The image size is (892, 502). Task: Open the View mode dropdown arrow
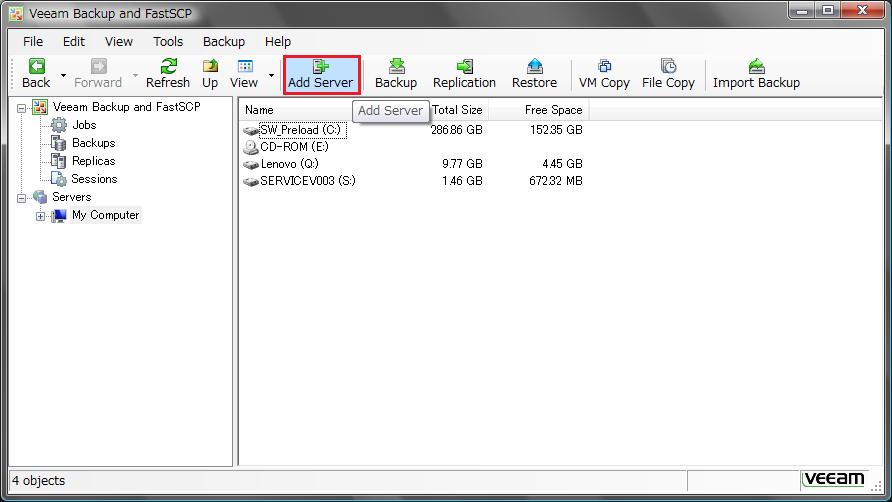pos(271,75)
